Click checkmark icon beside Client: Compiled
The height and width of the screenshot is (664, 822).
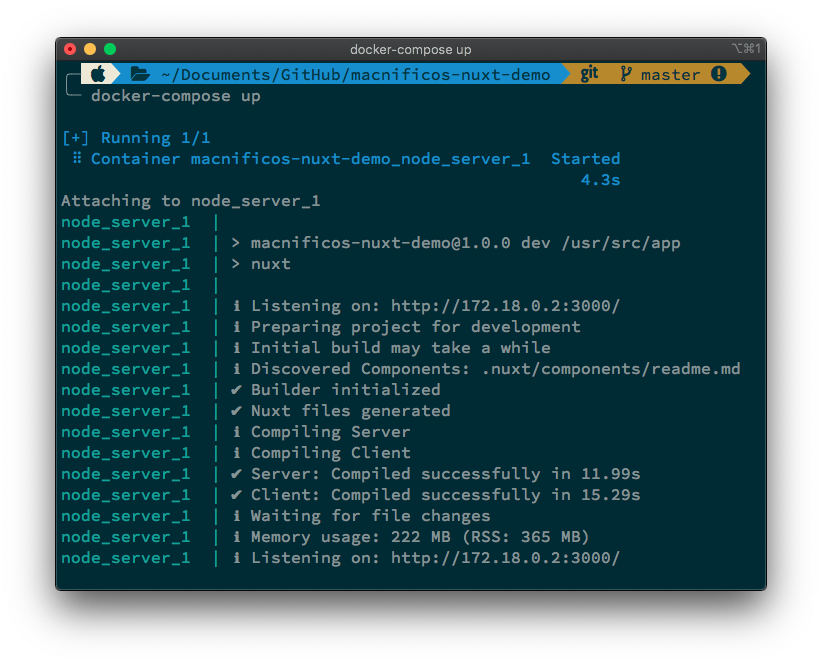(236, 495)
